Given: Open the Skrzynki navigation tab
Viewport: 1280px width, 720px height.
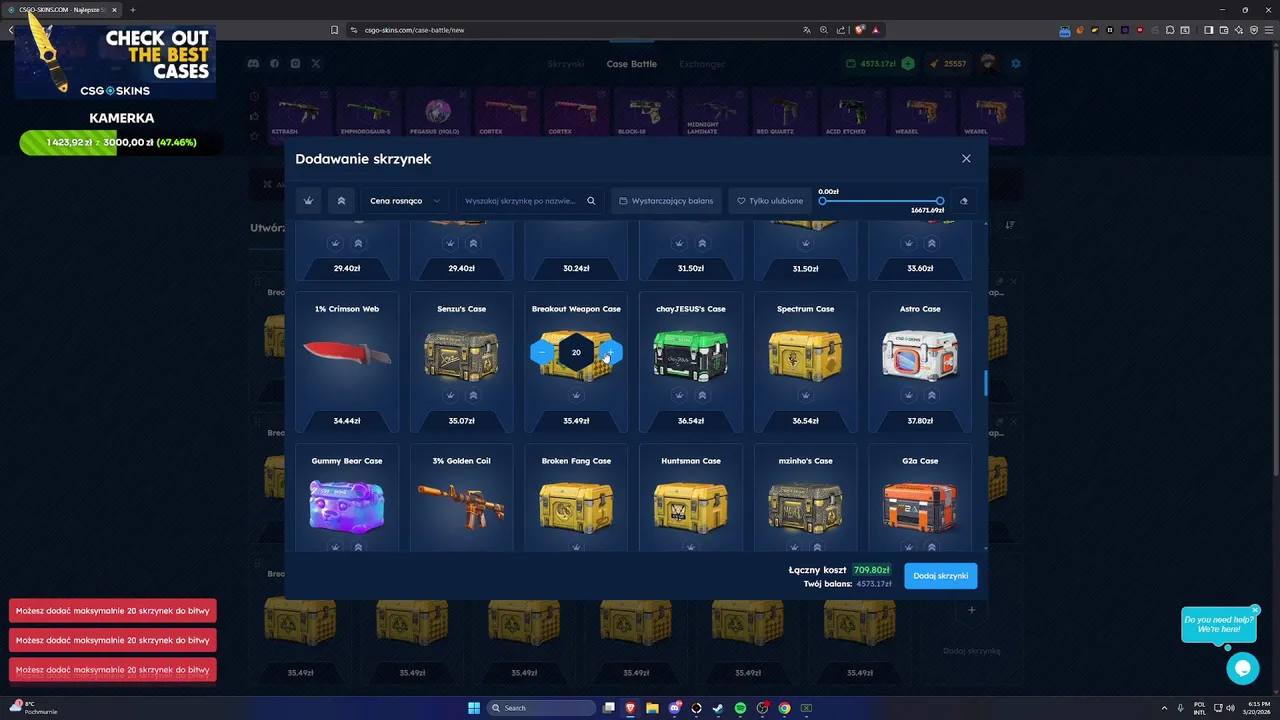Looking at the screenshot, I should [x=566, y=64].
